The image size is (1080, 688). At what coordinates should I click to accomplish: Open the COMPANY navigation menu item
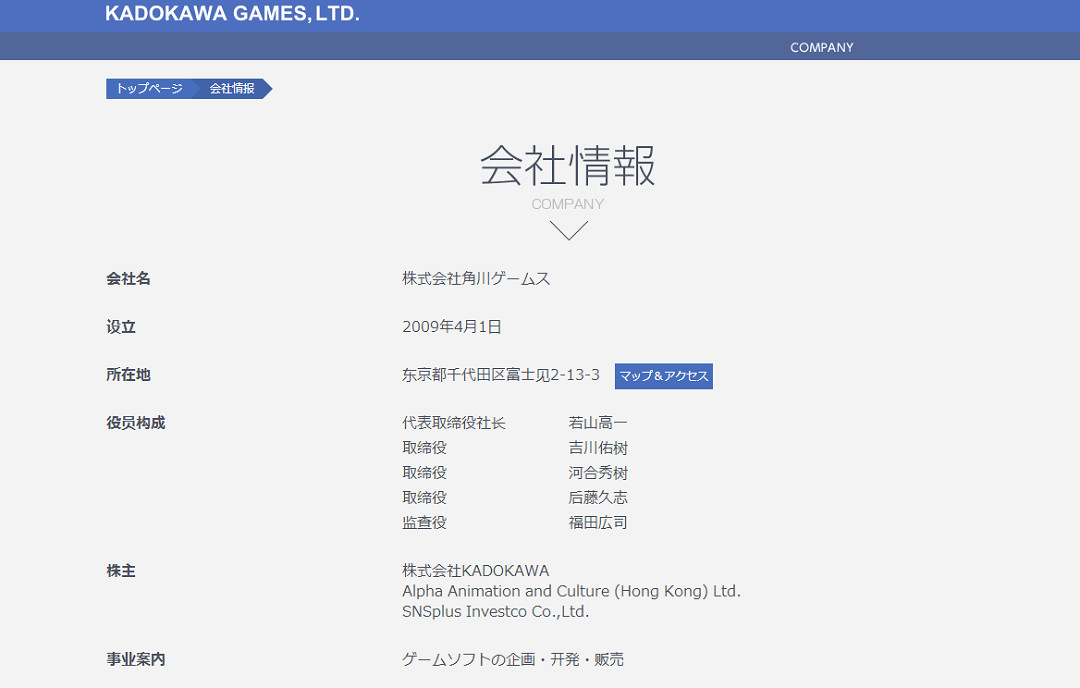[821, 47]
